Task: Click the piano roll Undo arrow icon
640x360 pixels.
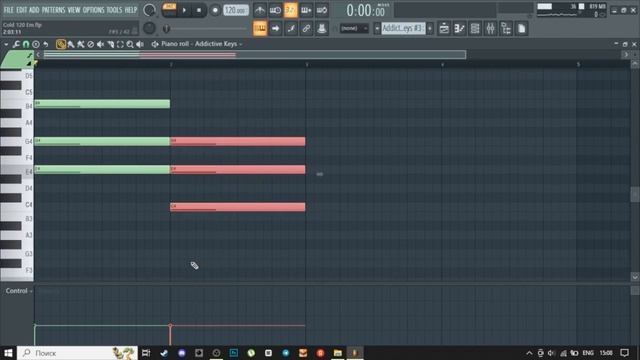Action: click(46, 44)
